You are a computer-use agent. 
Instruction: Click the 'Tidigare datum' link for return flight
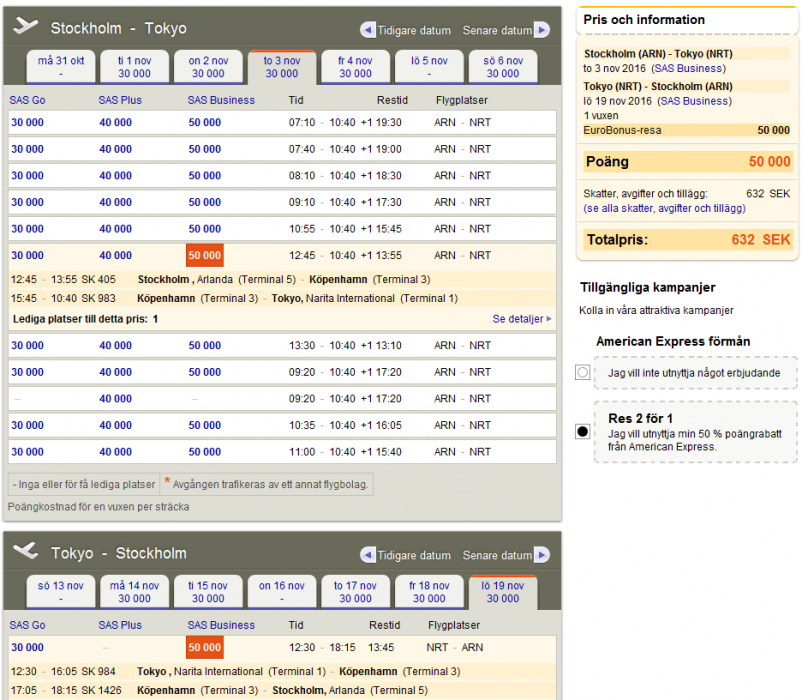pos(414,556)
